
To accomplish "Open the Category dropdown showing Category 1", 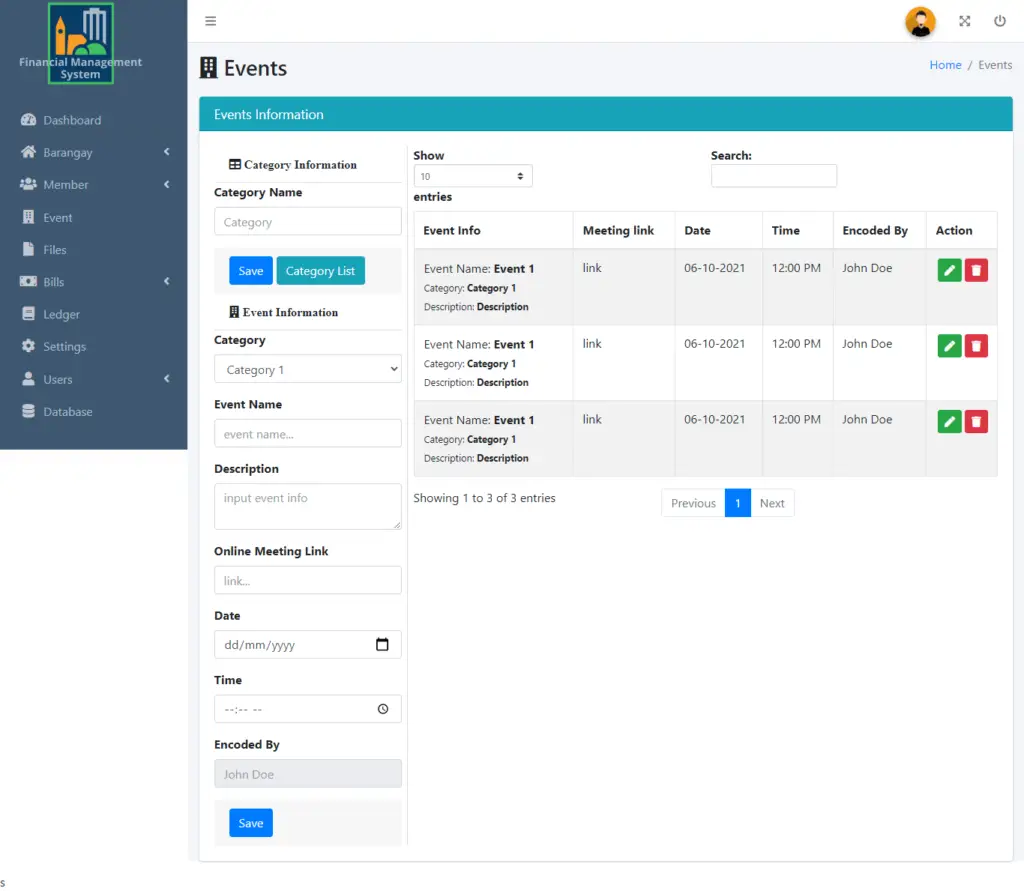I will (307, 368).
